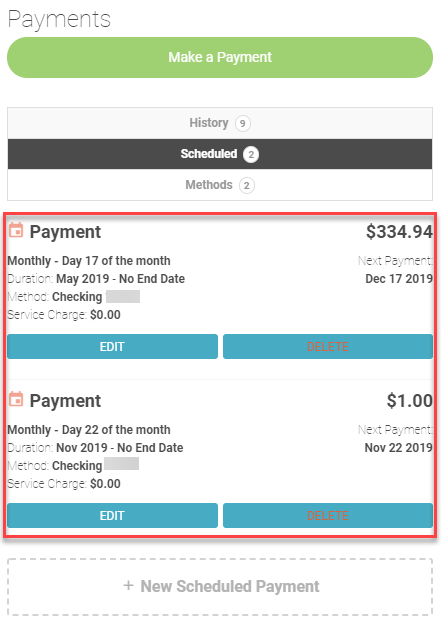Click the Nov 22 2019 next payment date
The height and width of the screenshot is (624, 441).
(x=398, y=448)
